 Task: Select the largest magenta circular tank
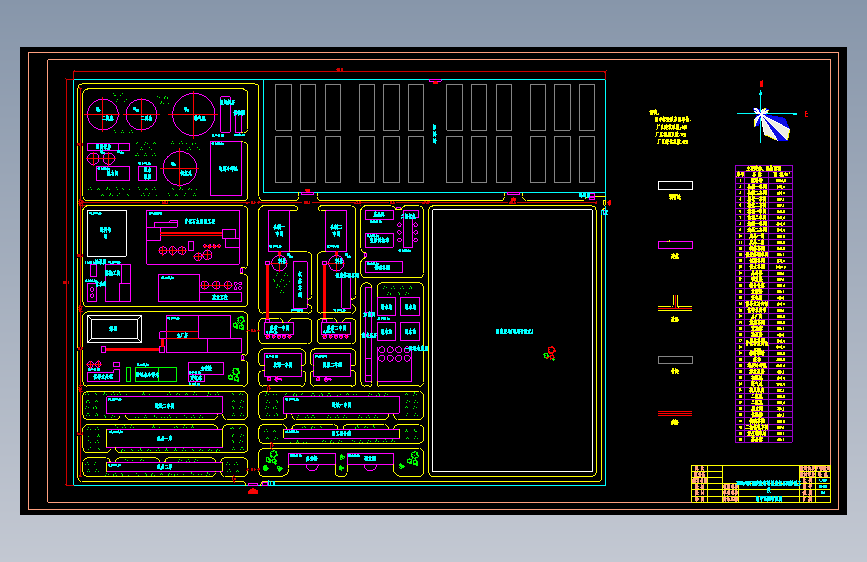(194, 115)
